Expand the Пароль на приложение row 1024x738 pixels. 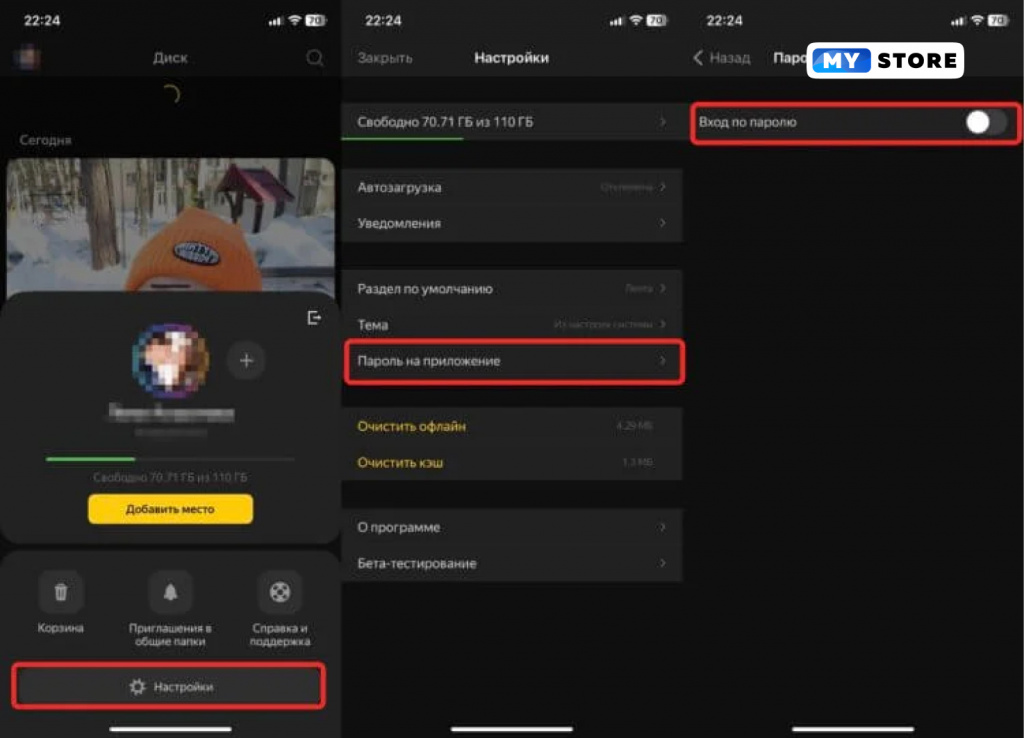tap(513, 361)
